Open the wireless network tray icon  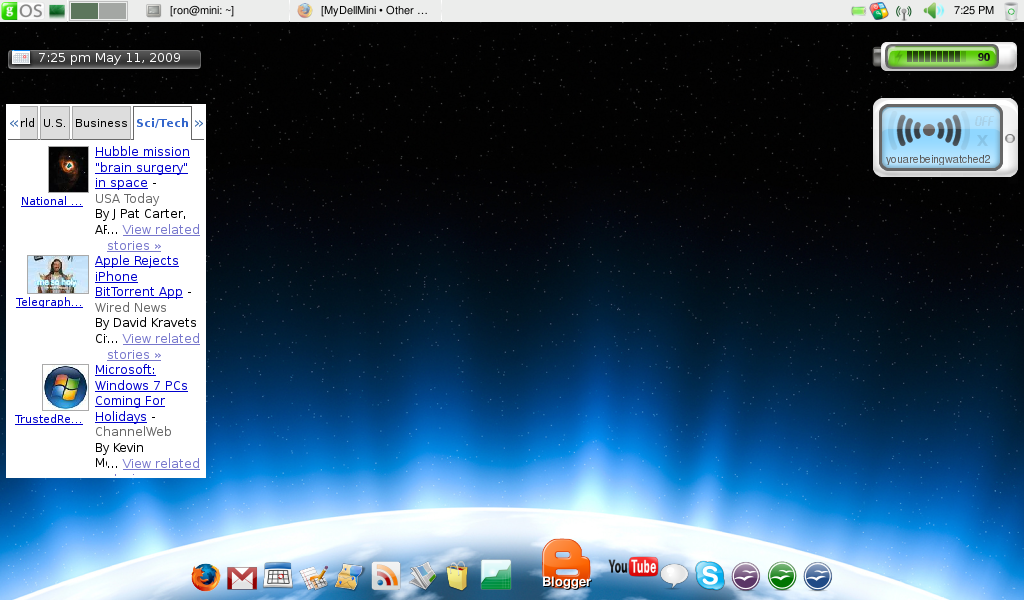904,11
